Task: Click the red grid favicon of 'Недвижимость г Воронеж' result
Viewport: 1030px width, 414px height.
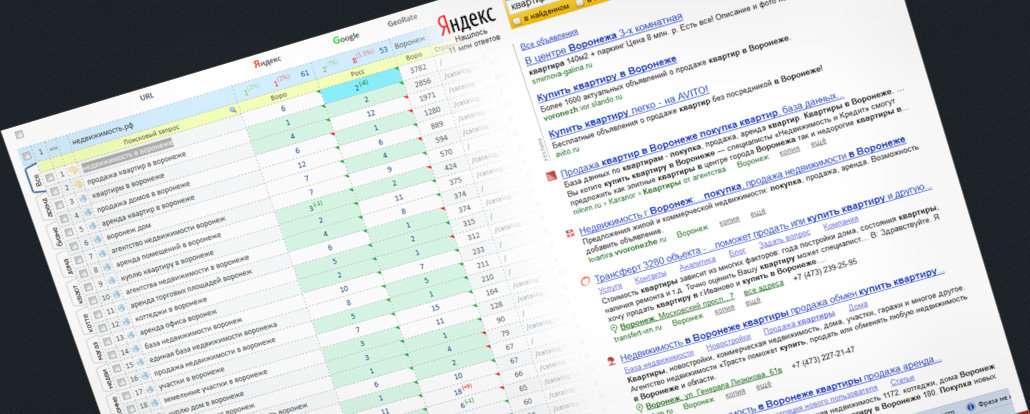Action: pyautogui.click(x=571, y=232)
